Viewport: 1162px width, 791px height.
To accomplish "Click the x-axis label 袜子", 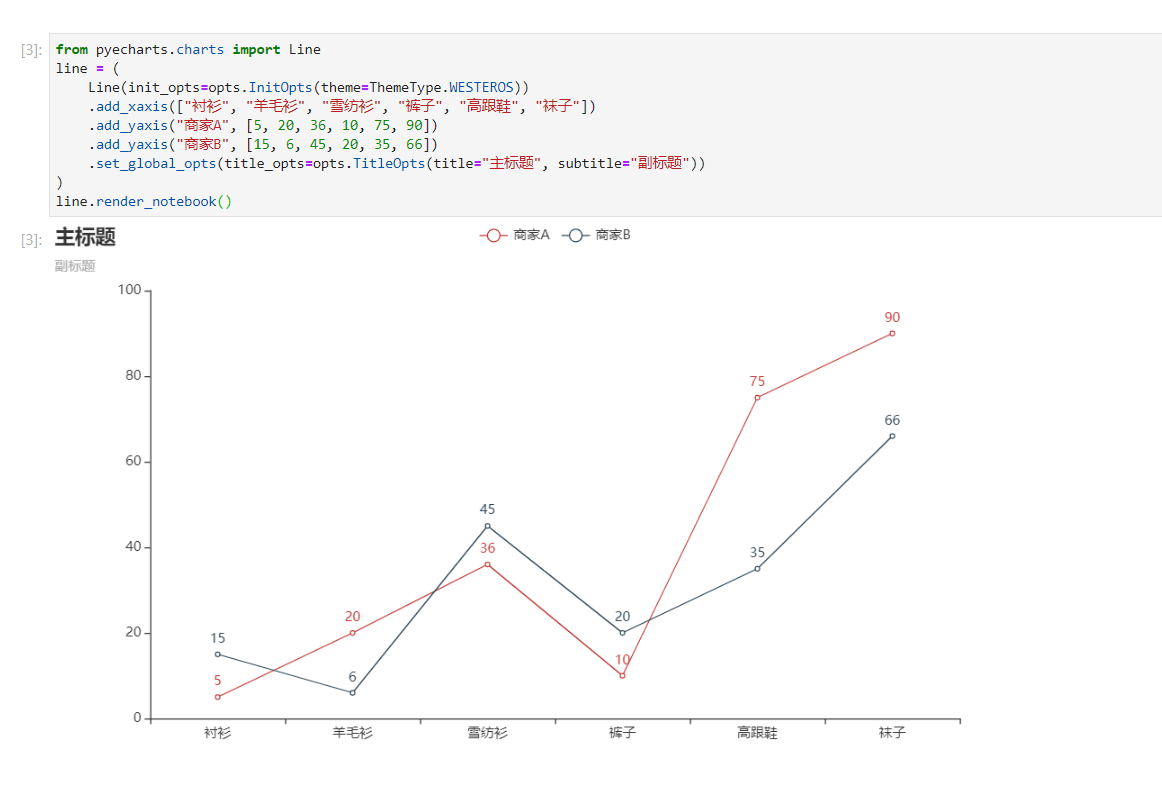I will [892, 732].
